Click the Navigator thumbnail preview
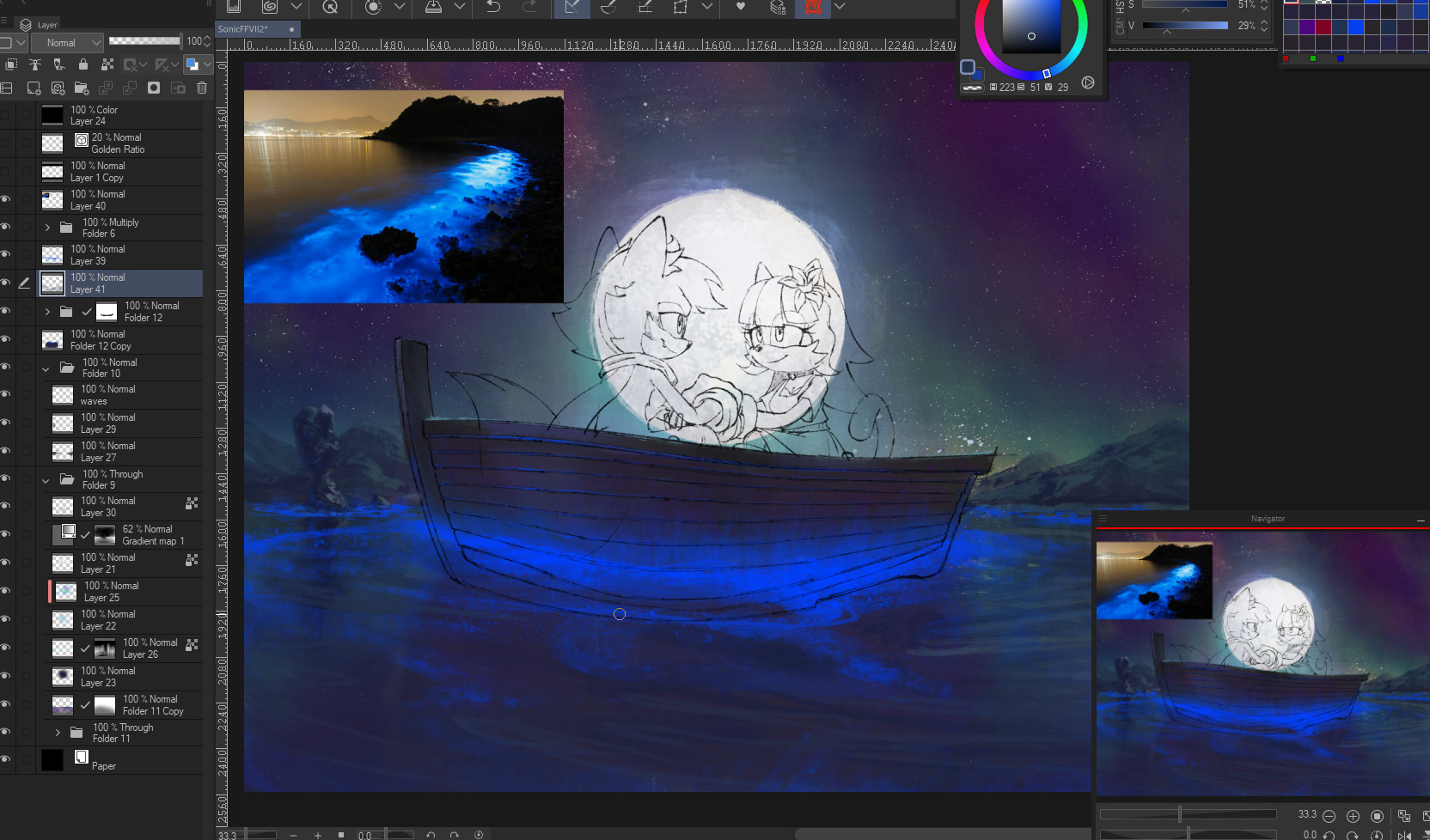This screenshot has height=840, width=1430. click(x=1262, y=664)
